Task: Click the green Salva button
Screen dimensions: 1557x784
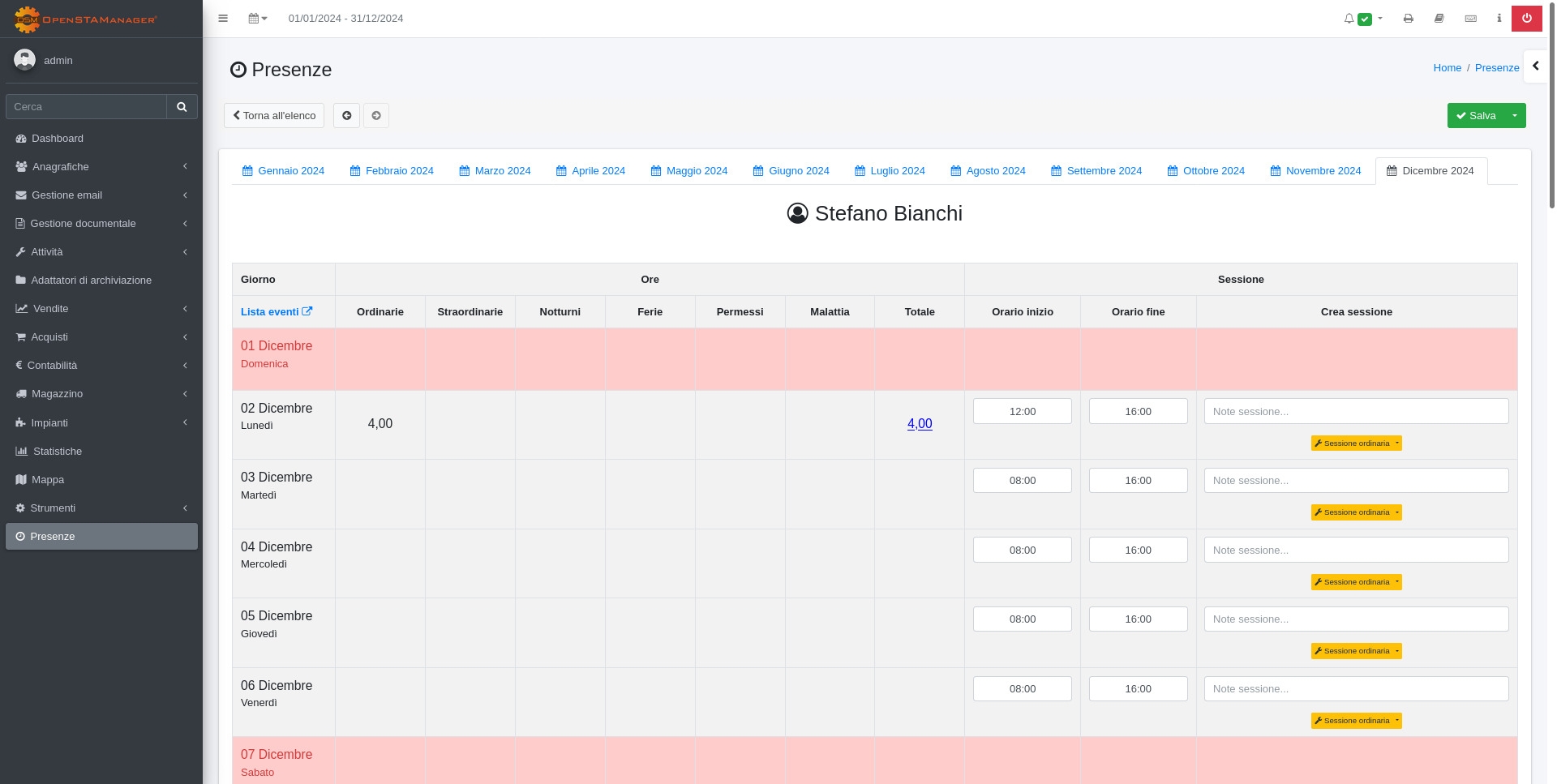Action: (1476, 115)
